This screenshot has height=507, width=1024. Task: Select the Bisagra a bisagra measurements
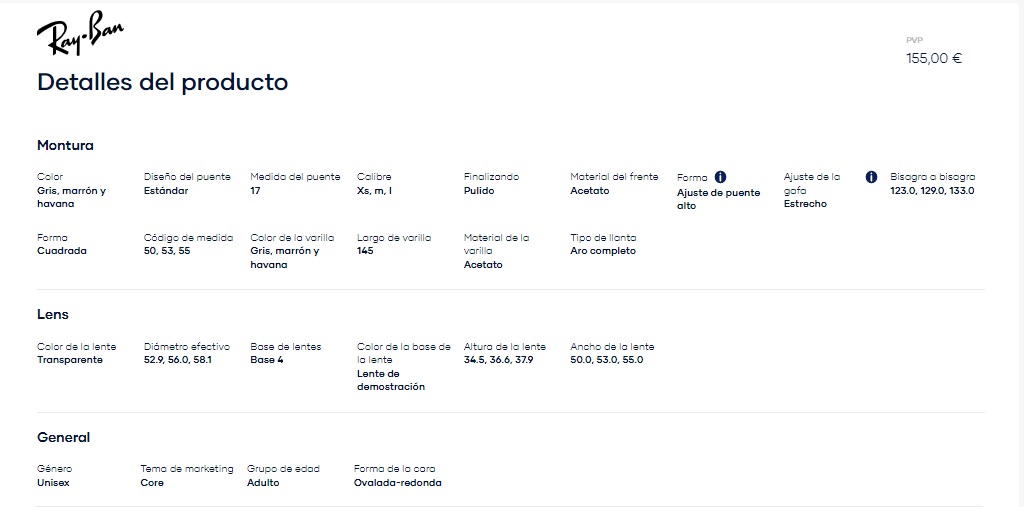pyautogui.click(x=932, y=191)
